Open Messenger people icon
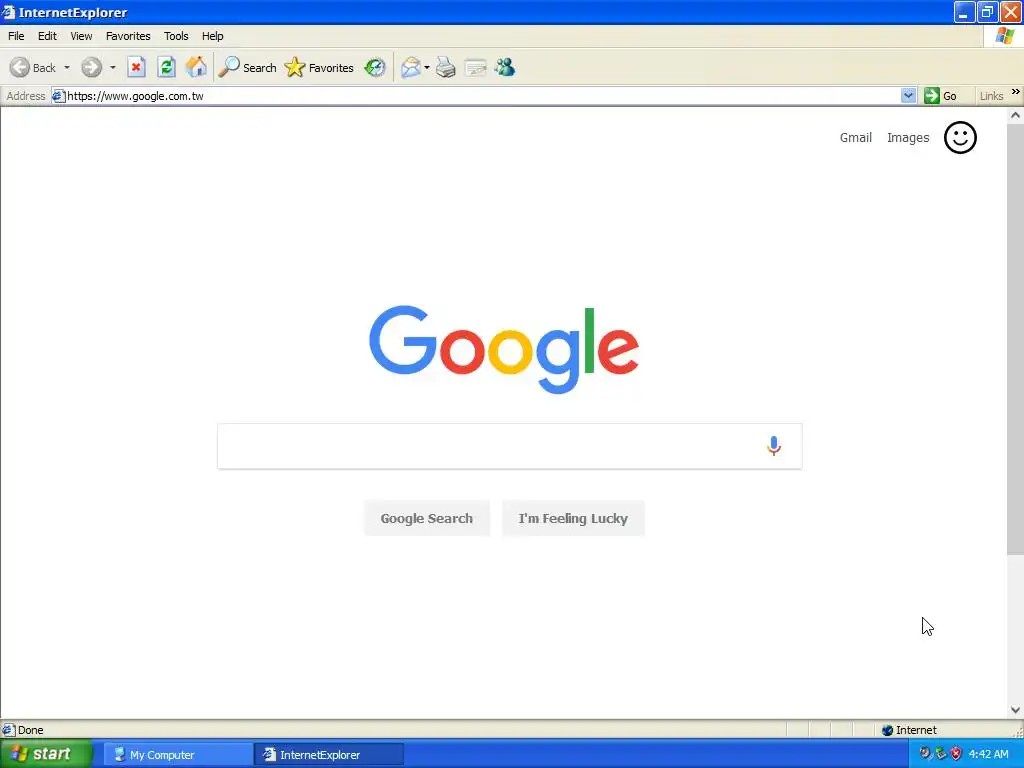This screenshot has height=768, width=1024. [505, 67]
